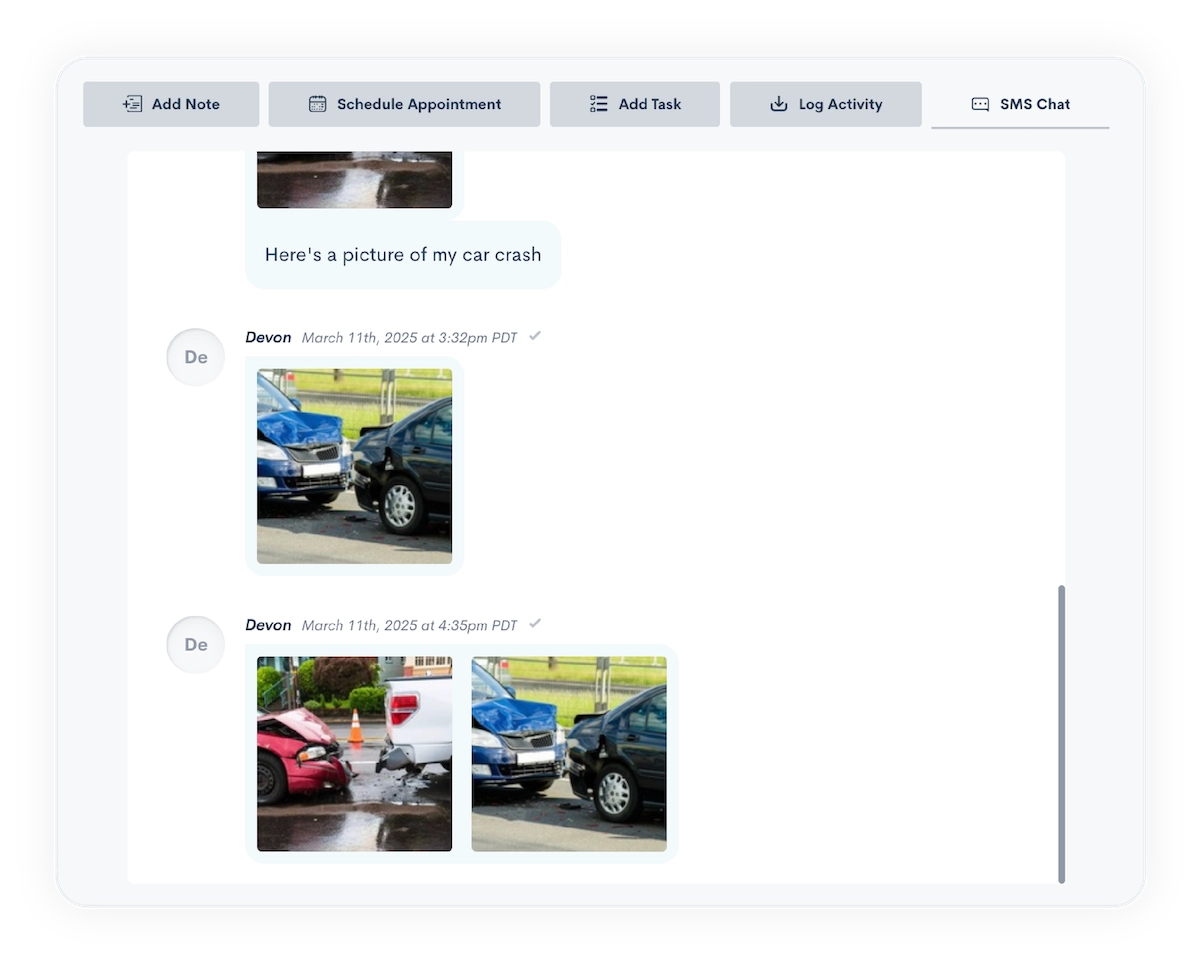The image size is (1200, 965).
Task: Click the SMS chat bubble icon
Action: pos(980,104)
